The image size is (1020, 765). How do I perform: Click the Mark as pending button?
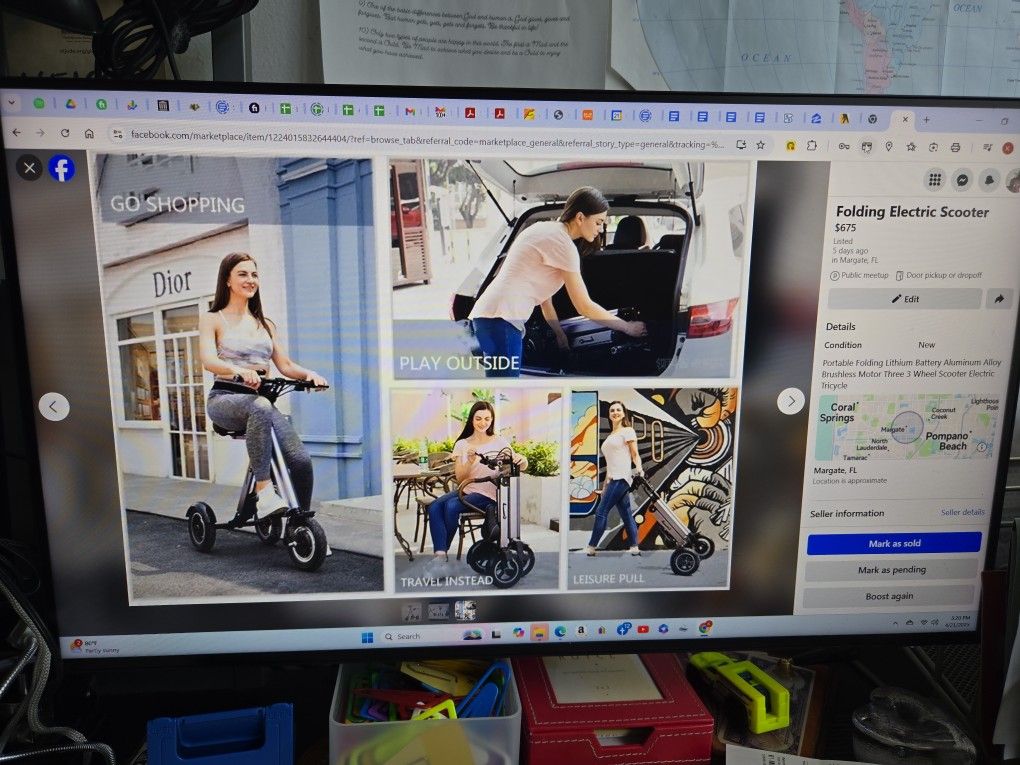[x=891, y=569]
